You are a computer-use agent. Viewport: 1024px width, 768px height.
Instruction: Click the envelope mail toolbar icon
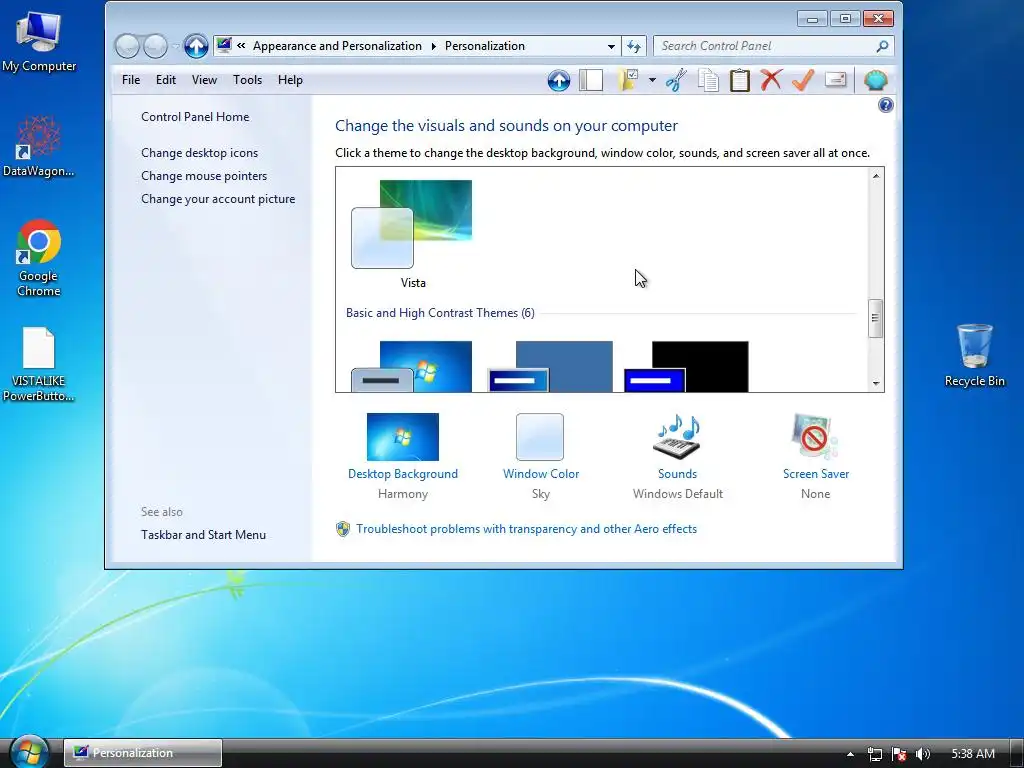click(835, 80)
